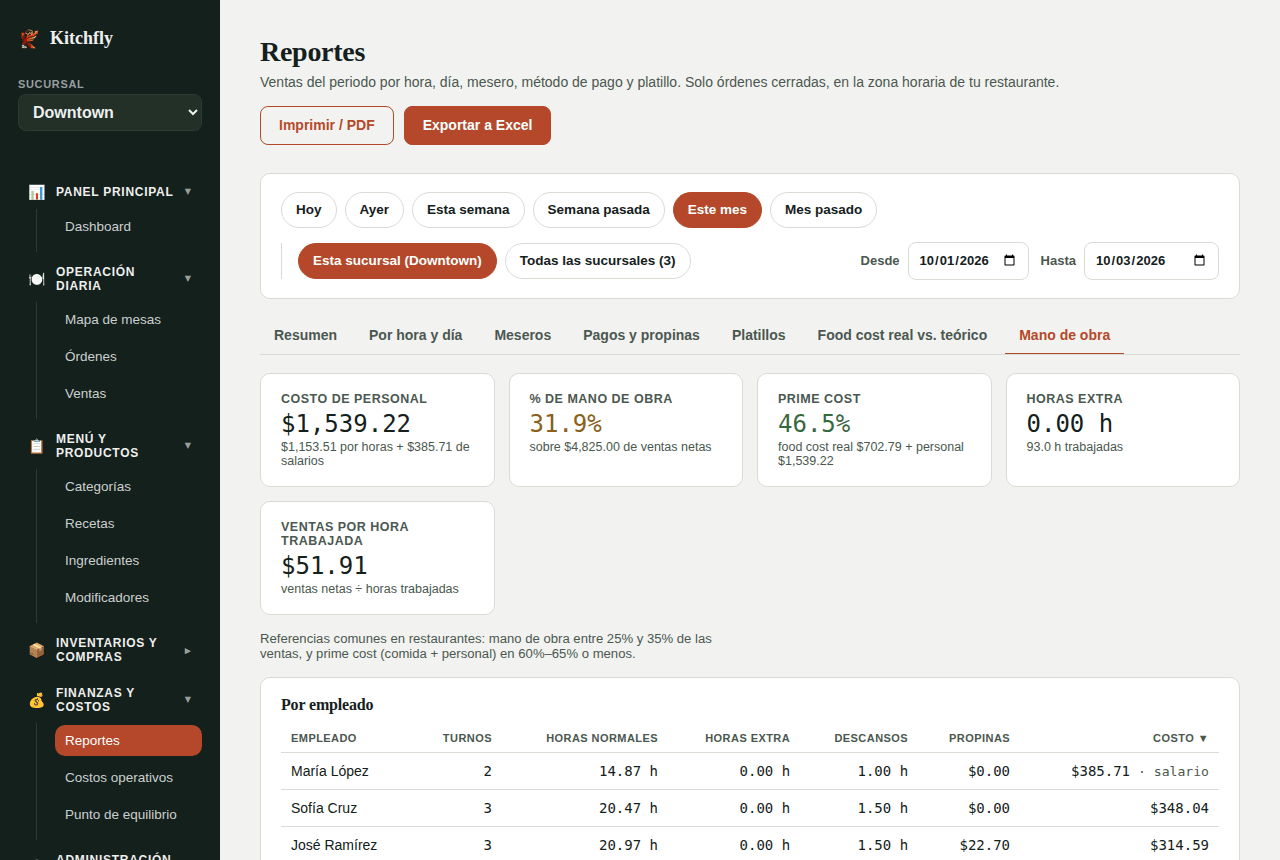1280x860 pixels.
Task: Click the Turnos column header
Action: (x=467, y=738)
